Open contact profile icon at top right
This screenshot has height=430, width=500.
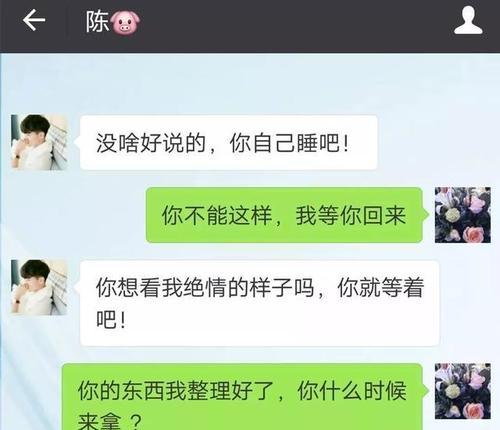click(x=468, y=21)
